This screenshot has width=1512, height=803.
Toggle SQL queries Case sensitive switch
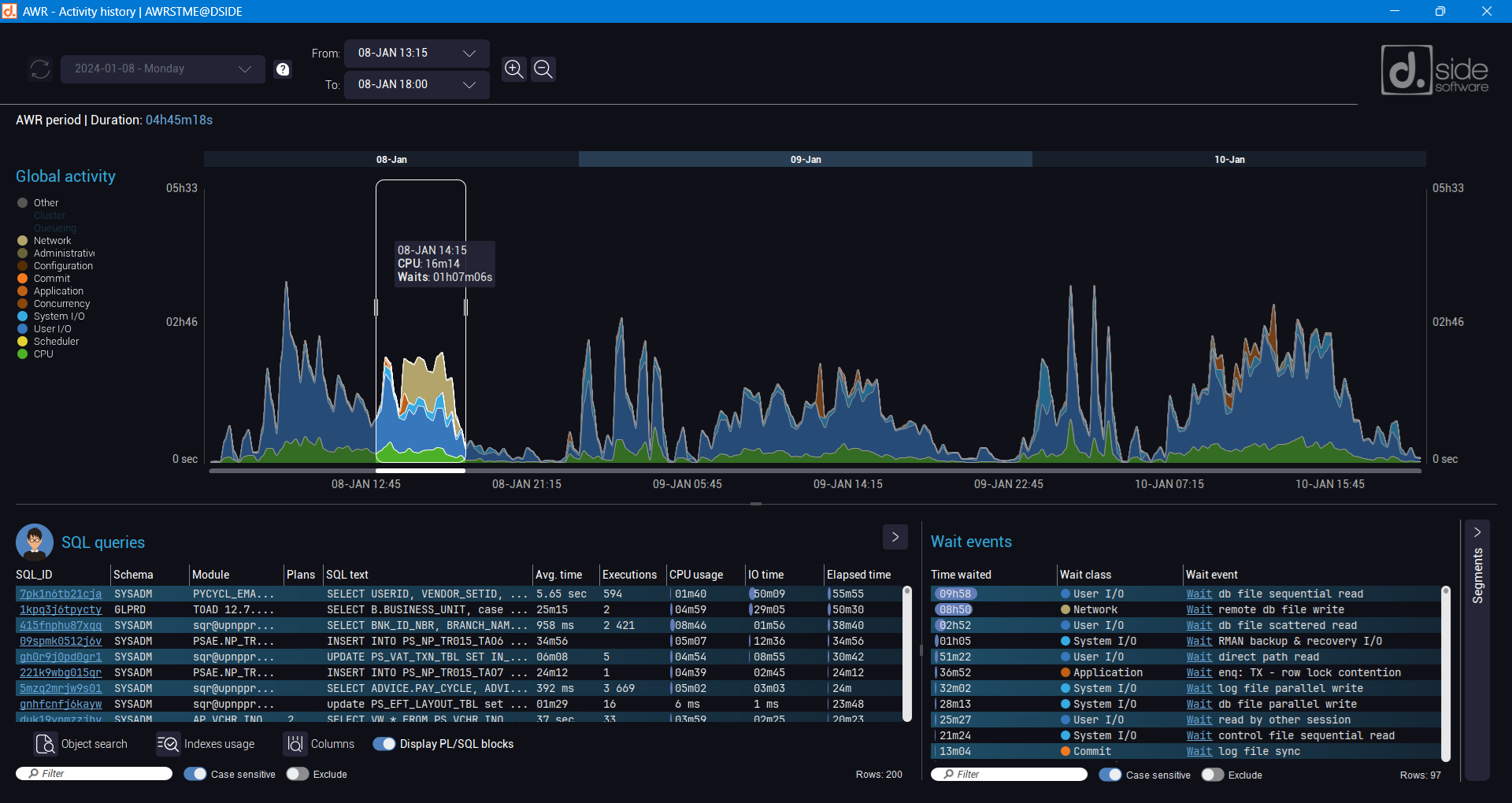pyautogui.click(x=195, y=774)
